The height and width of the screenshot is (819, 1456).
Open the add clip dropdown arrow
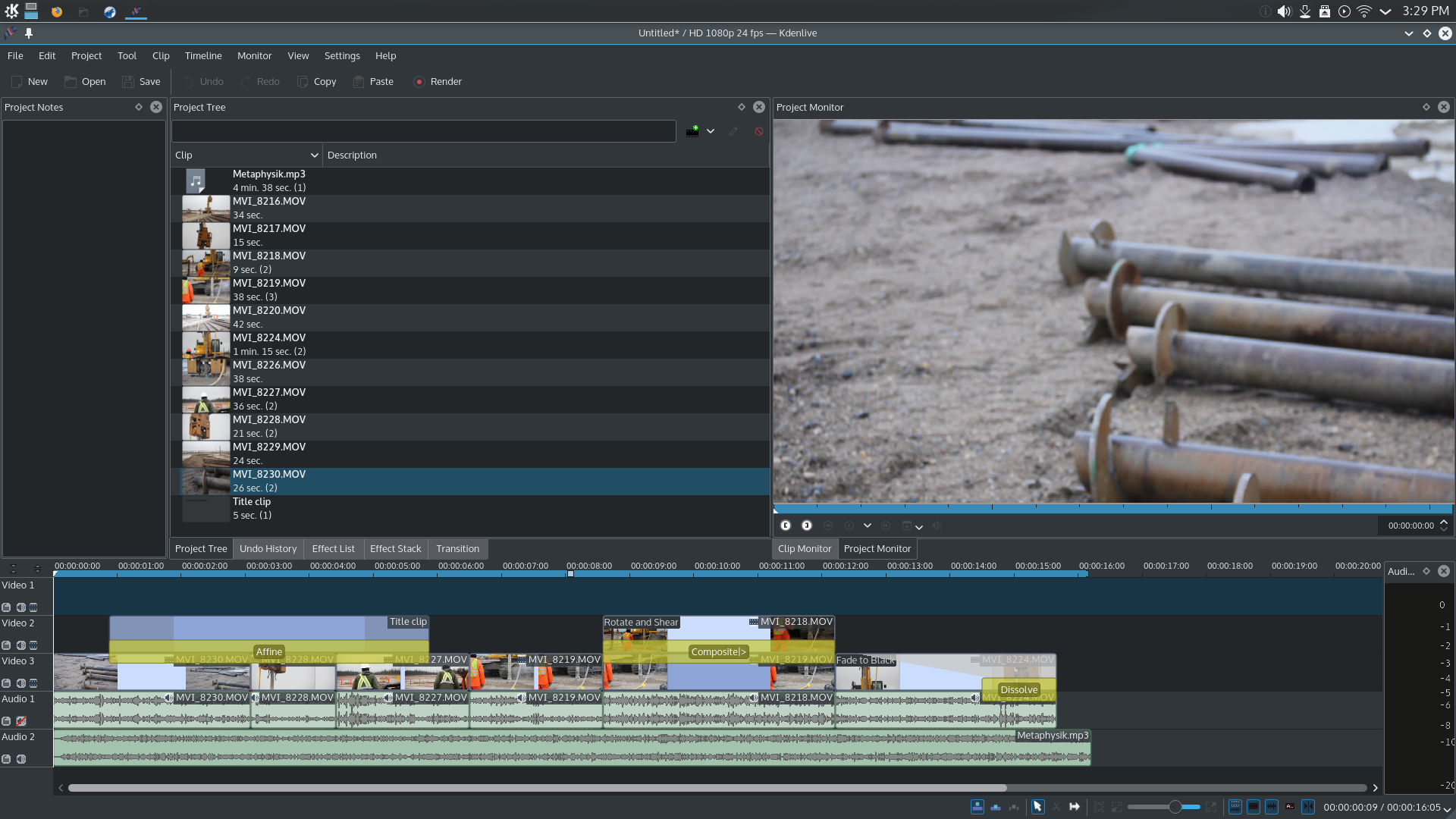(711, 131)
